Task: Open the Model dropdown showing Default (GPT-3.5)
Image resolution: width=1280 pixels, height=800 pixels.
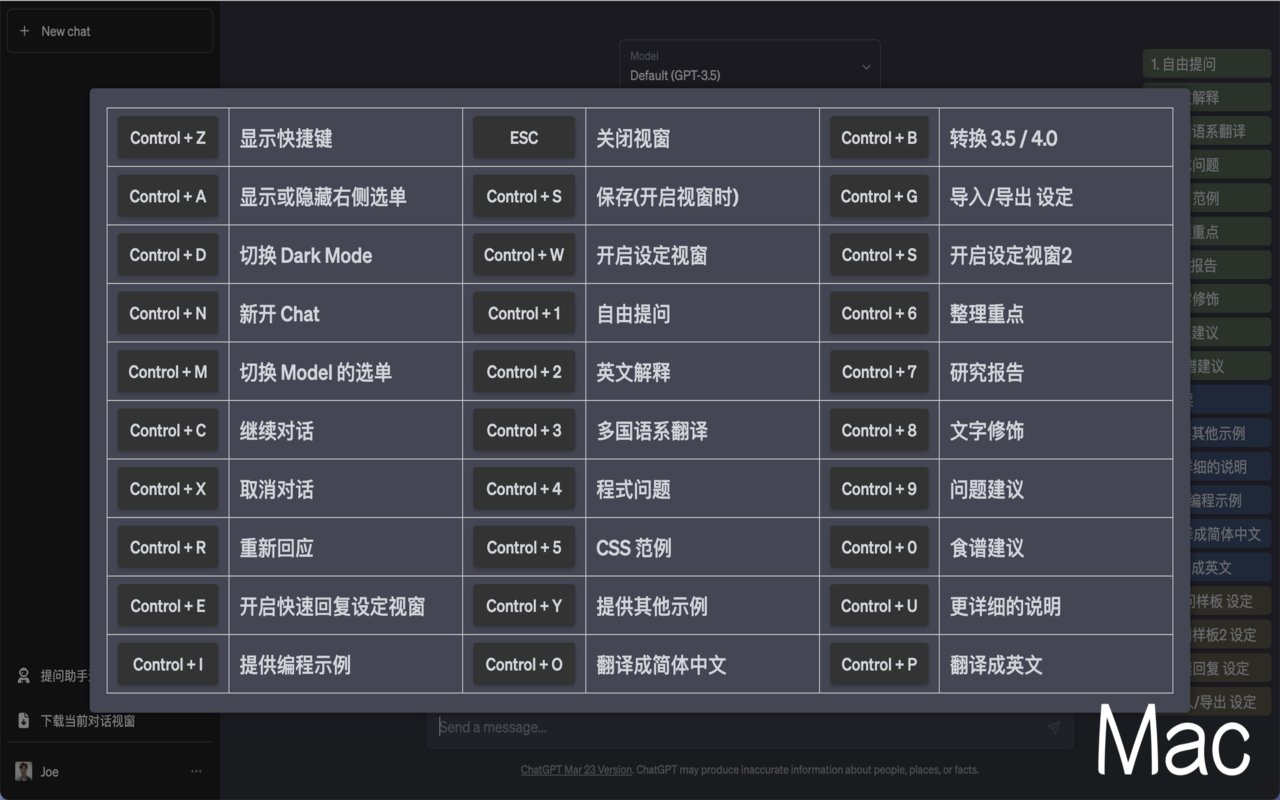Action: pos(750,66)
